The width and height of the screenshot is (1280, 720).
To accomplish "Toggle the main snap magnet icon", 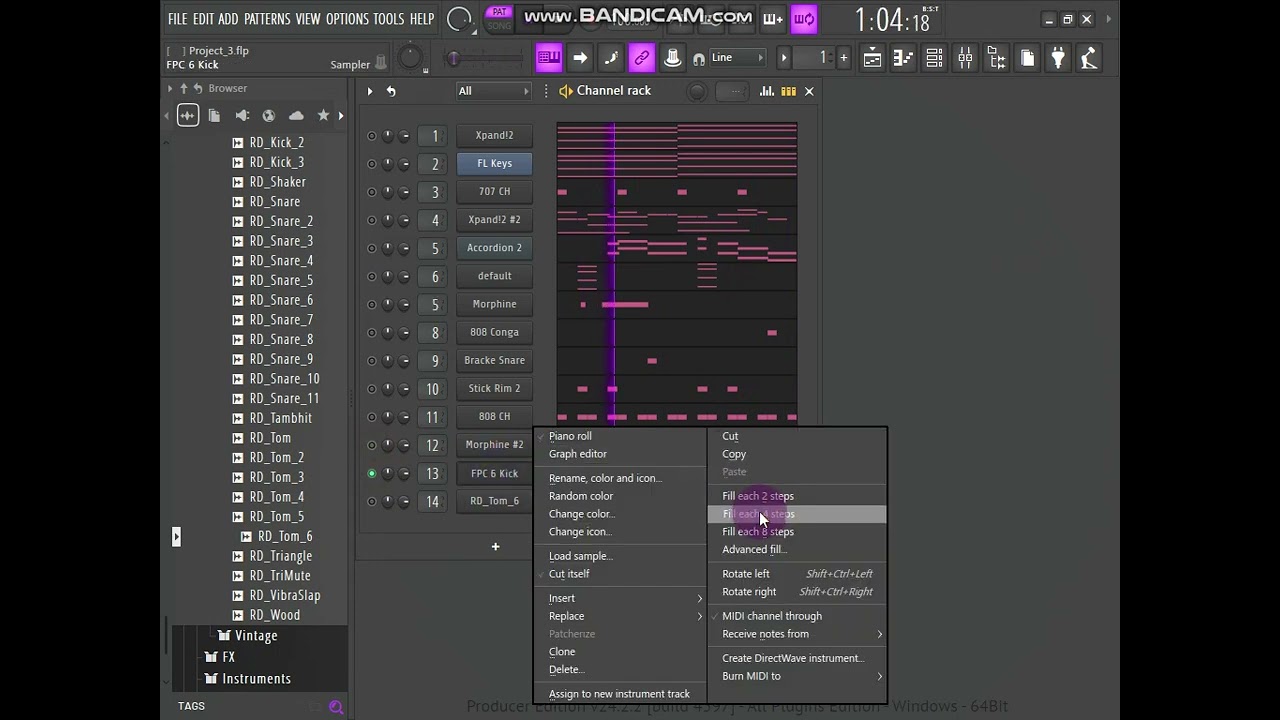I will (699, 59).
